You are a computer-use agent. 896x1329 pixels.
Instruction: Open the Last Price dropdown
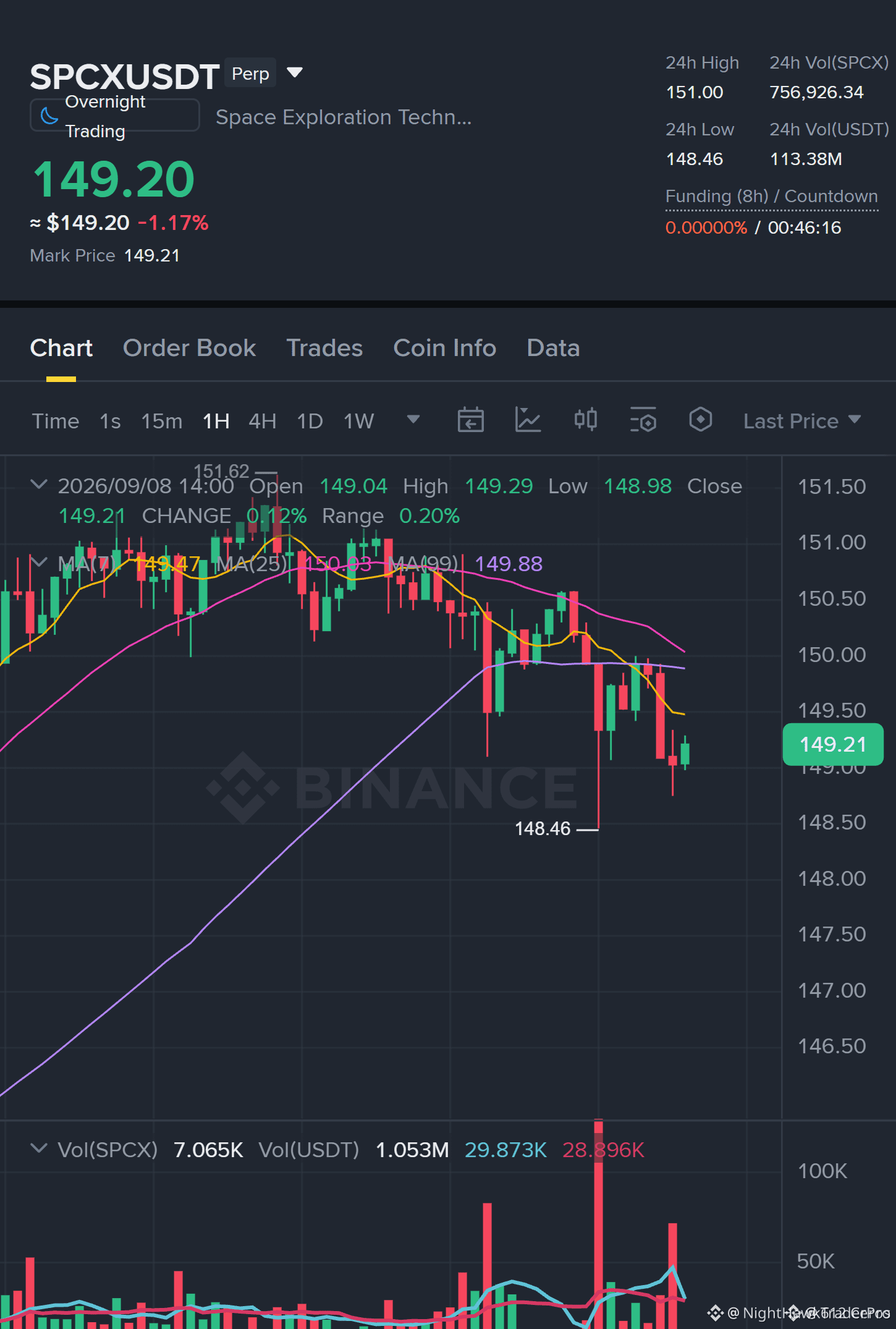click(802, 421)
